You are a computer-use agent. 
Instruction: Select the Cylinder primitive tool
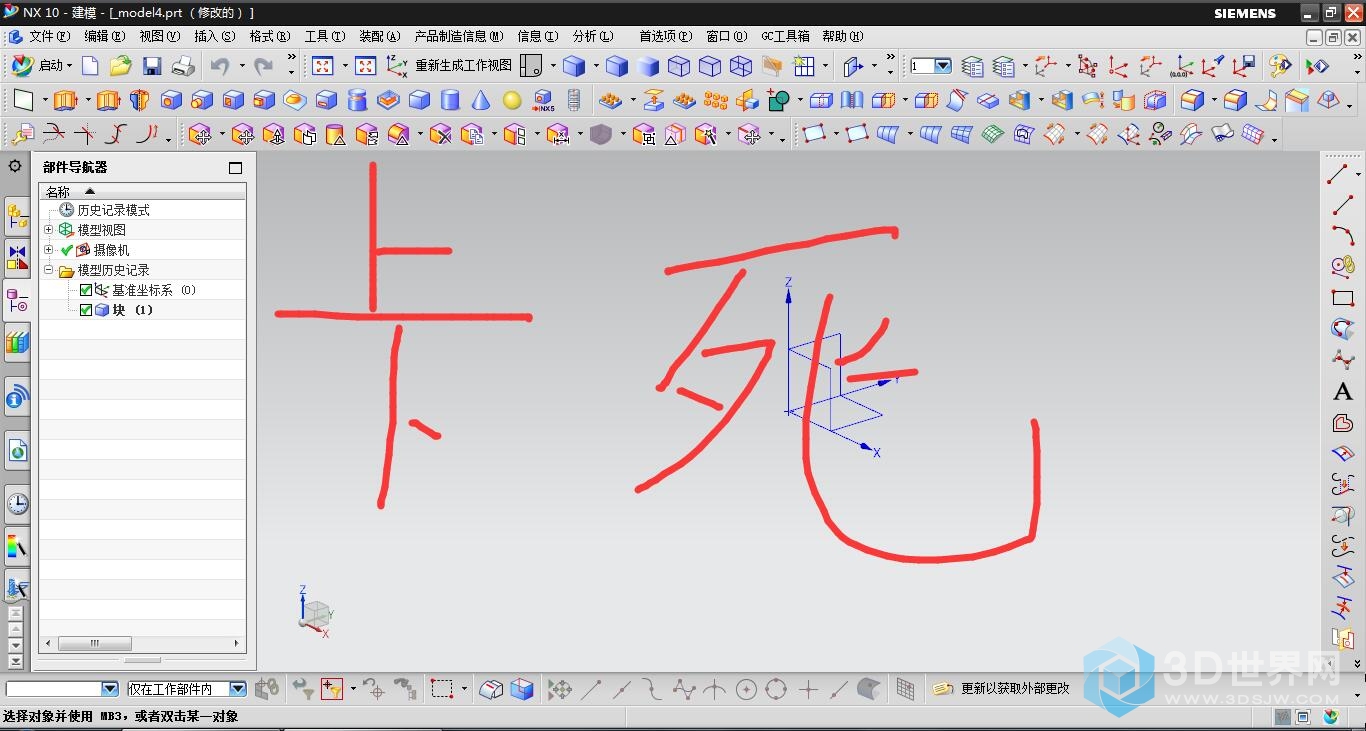450,100
